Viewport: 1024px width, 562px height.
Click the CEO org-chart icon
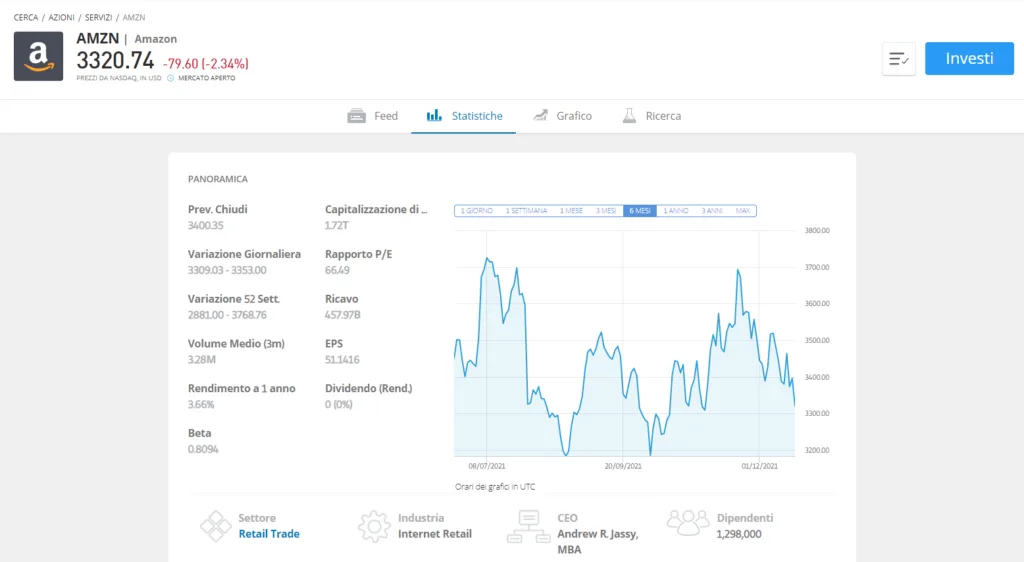528,527
